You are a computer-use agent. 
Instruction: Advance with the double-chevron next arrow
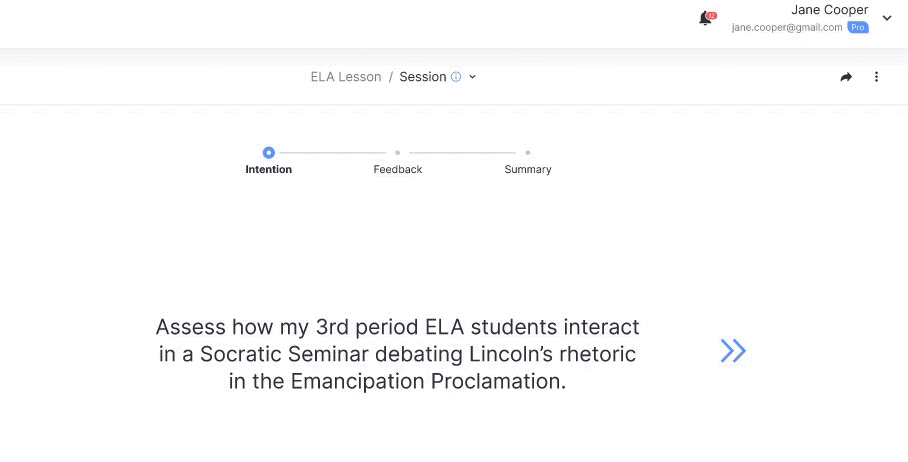coord(733,351)
